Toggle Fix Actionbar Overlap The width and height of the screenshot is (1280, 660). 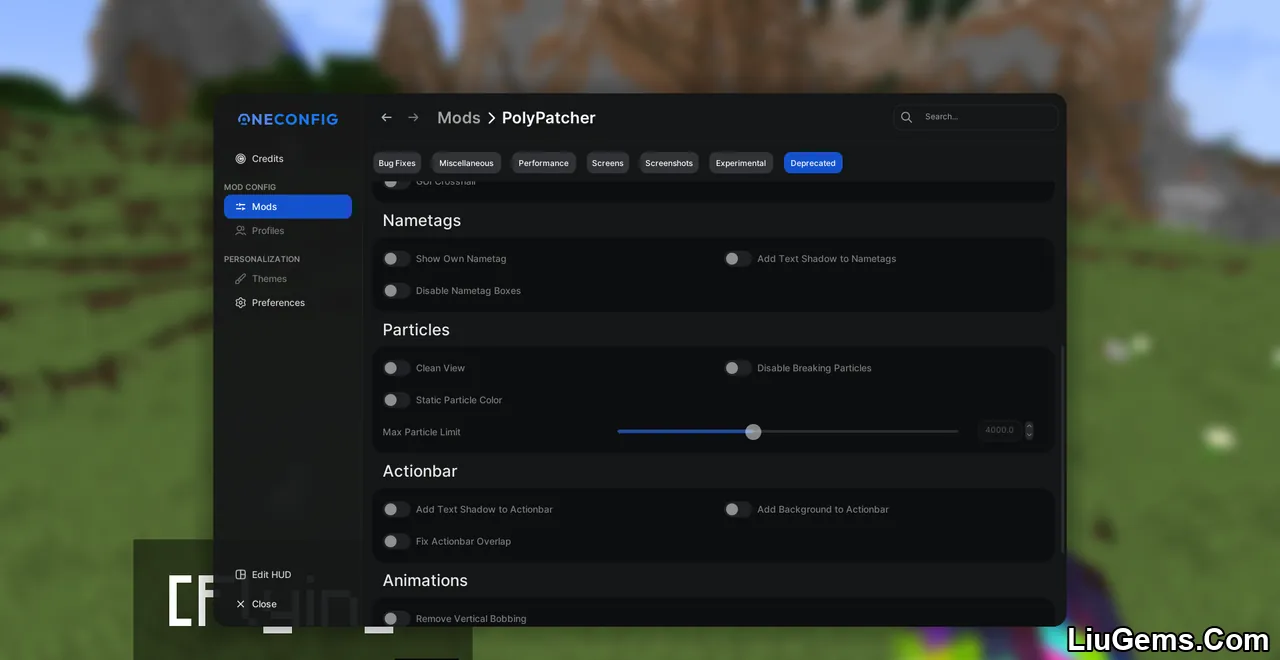[397, 541]
